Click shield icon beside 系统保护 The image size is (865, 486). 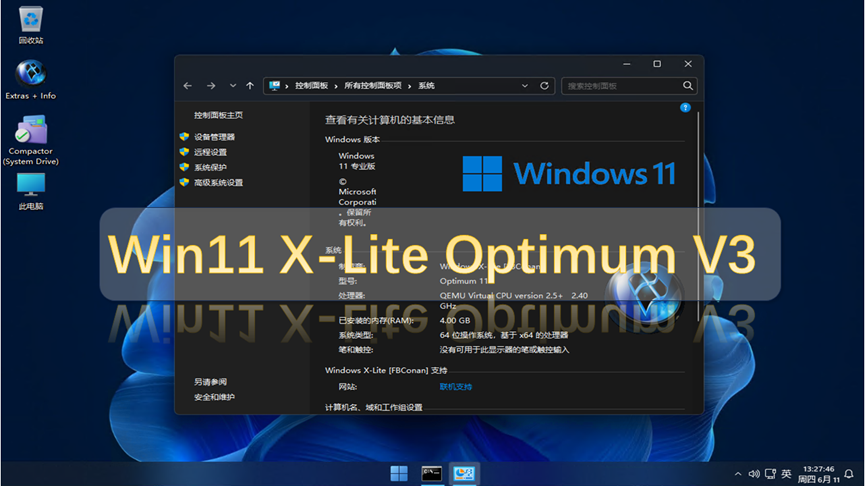(184, 167)
